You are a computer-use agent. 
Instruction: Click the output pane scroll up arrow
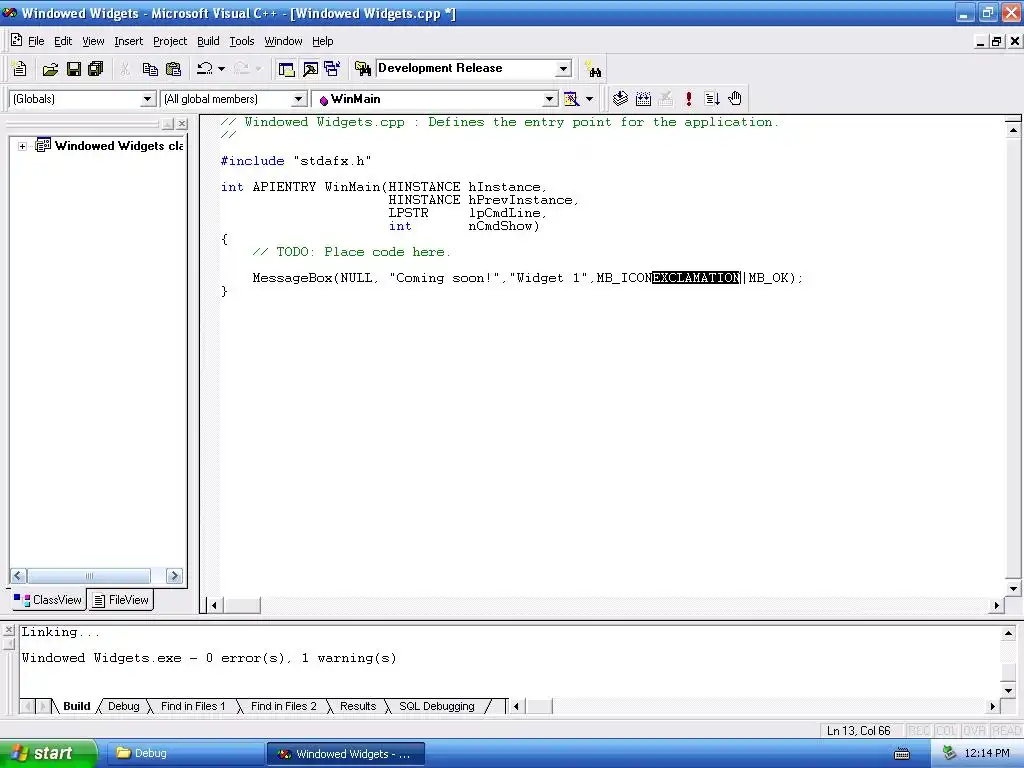click(x=1008, y=633)
